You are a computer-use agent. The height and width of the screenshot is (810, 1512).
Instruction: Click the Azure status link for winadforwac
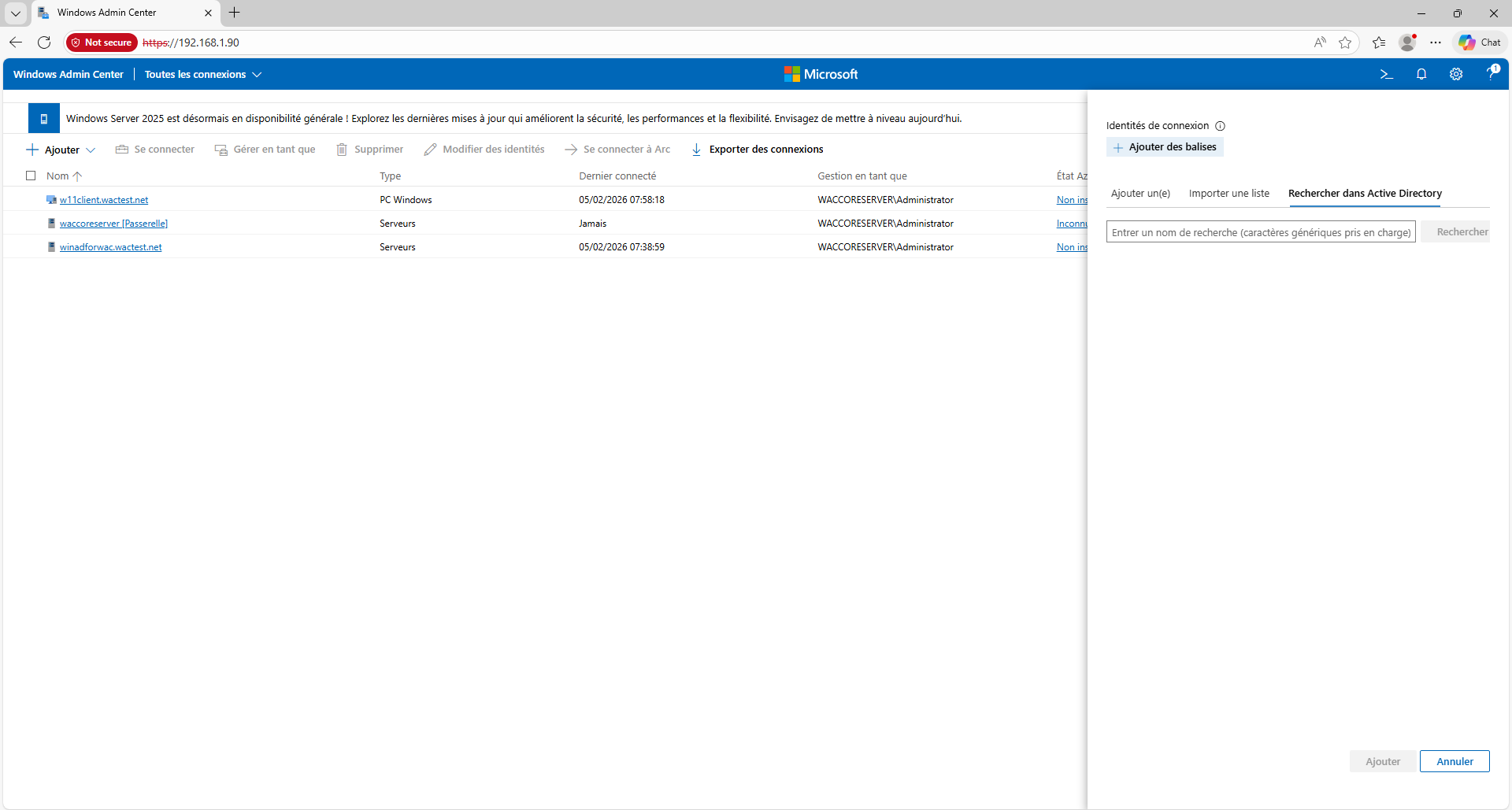(1072, 247)
